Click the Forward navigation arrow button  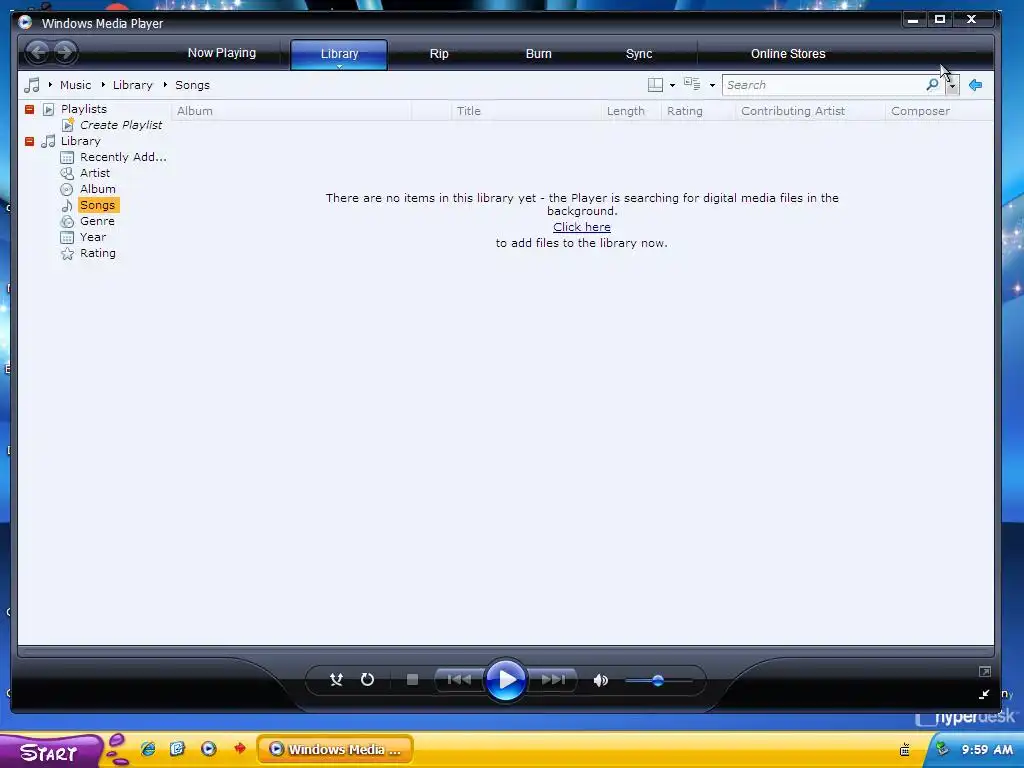point(65,52)
